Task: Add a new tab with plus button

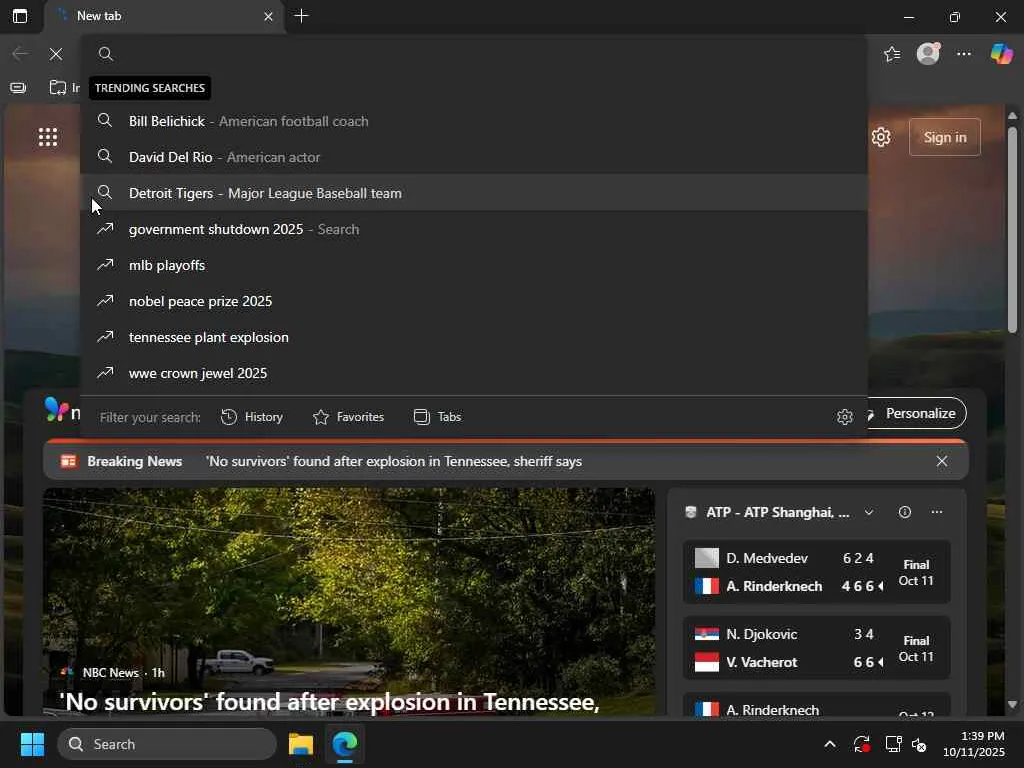Action: [301, 16]
